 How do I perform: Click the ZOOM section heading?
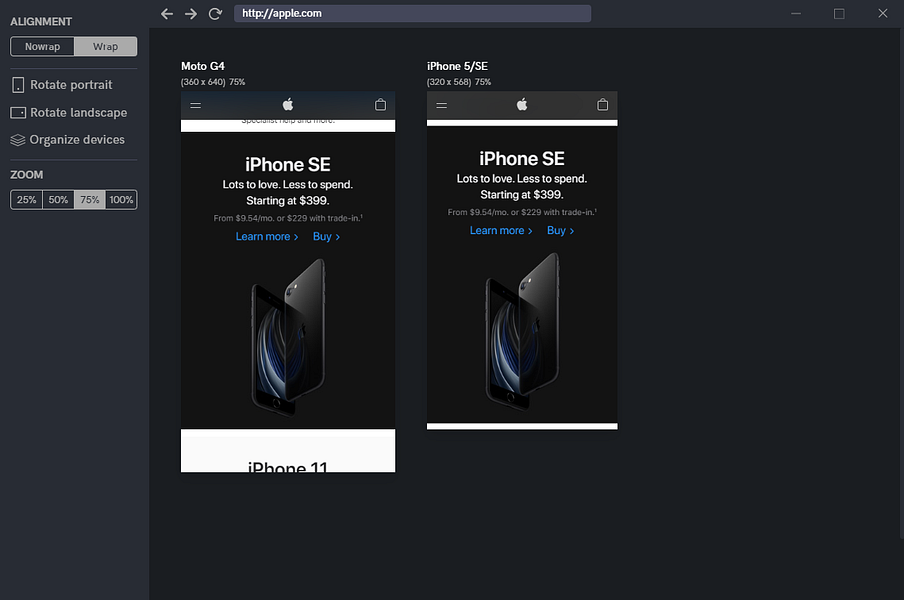27,175
